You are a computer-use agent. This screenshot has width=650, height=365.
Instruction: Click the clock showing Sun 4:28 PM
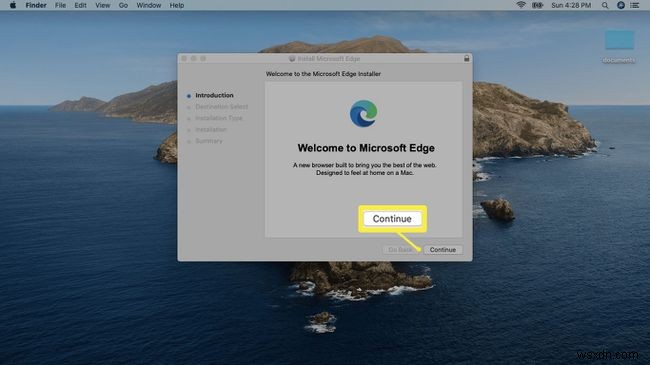click(571, 5)
